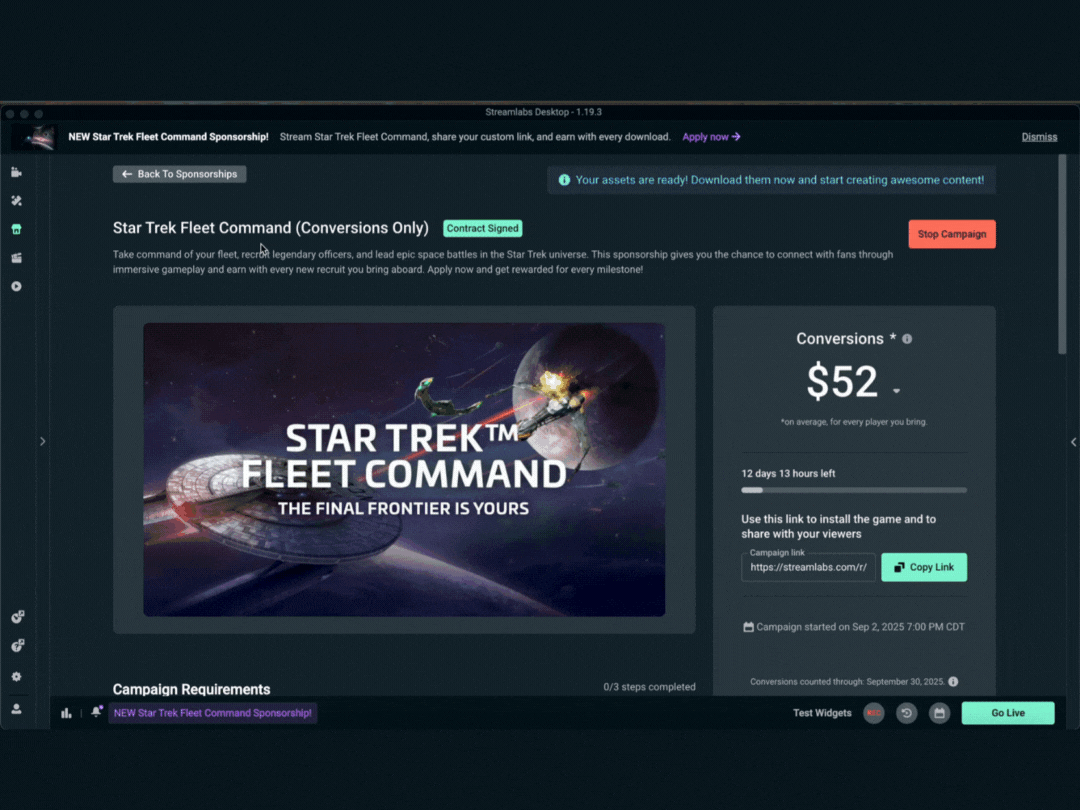This screenshot has width=1080, height=810.
Task: Open the stream scheduler calendar button
Action: [939, 713]
